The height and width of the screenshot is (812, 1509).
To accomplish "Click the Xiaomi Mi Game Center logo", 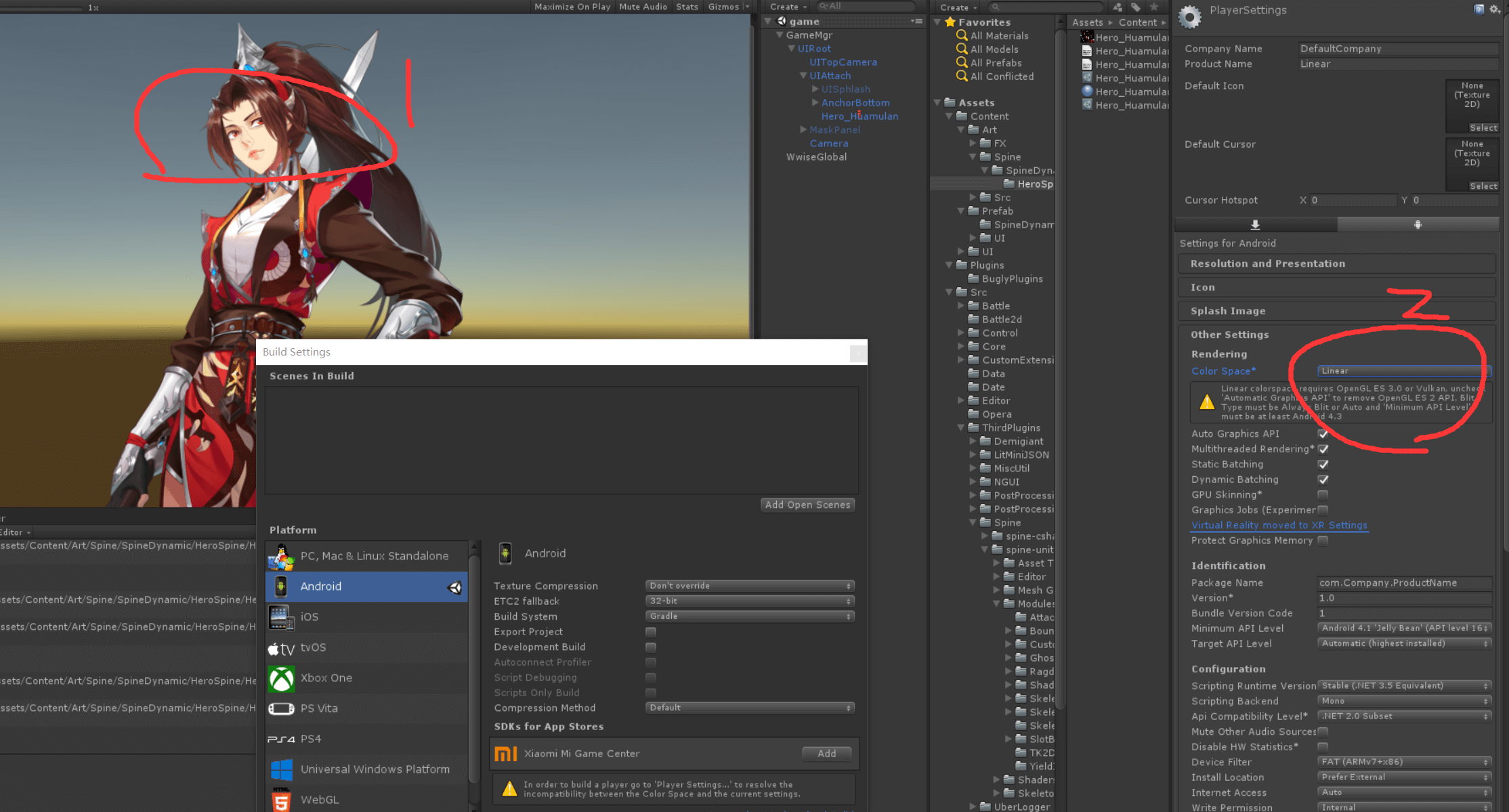I will [x=506, y=754].
